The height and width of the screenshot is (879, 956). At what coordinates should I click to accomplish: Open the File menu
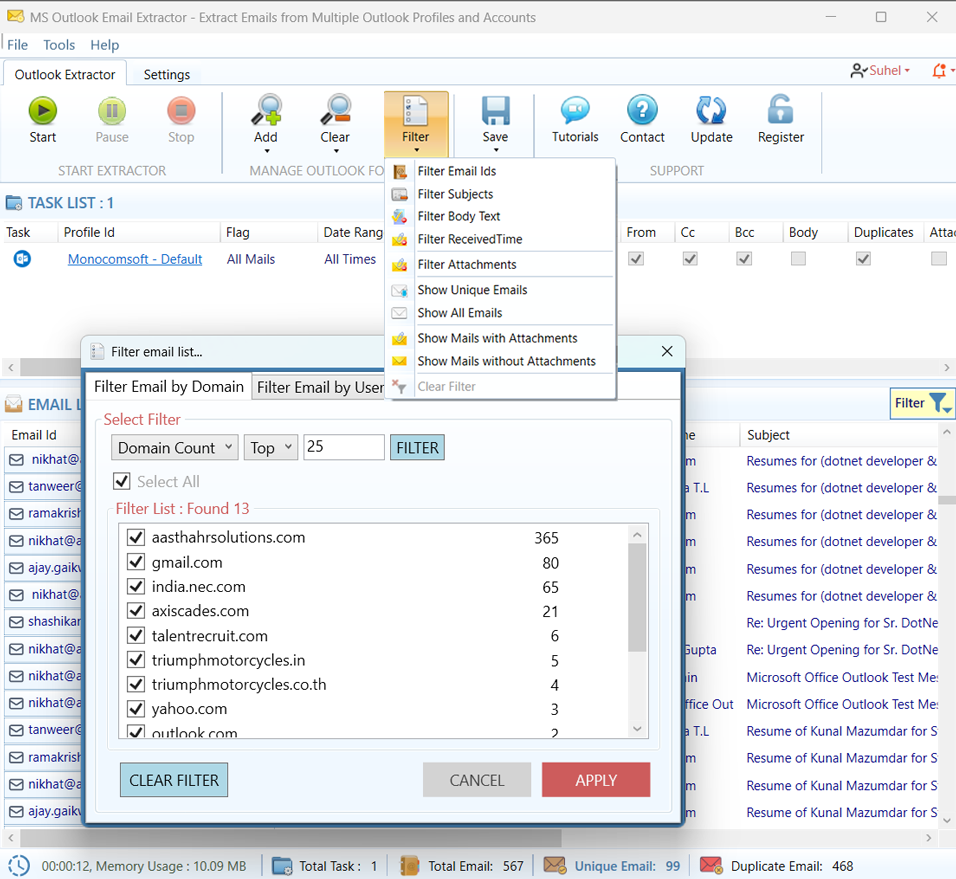point(17,45)
